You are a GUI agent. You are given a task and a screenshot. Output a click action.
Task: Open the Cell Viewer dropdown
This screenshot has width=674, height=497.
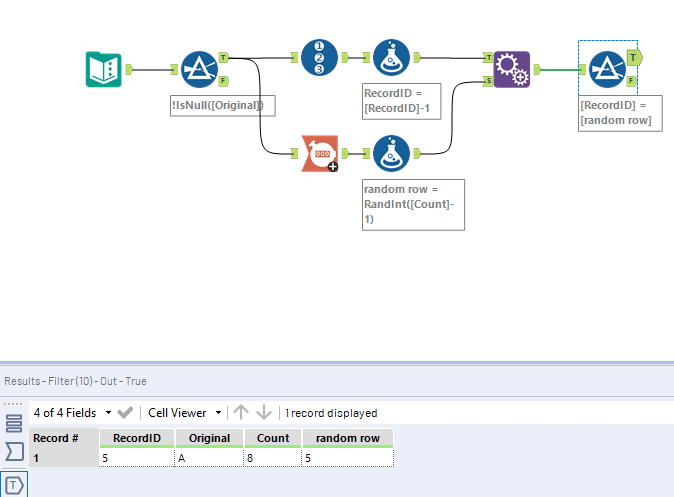coord(185,413)
